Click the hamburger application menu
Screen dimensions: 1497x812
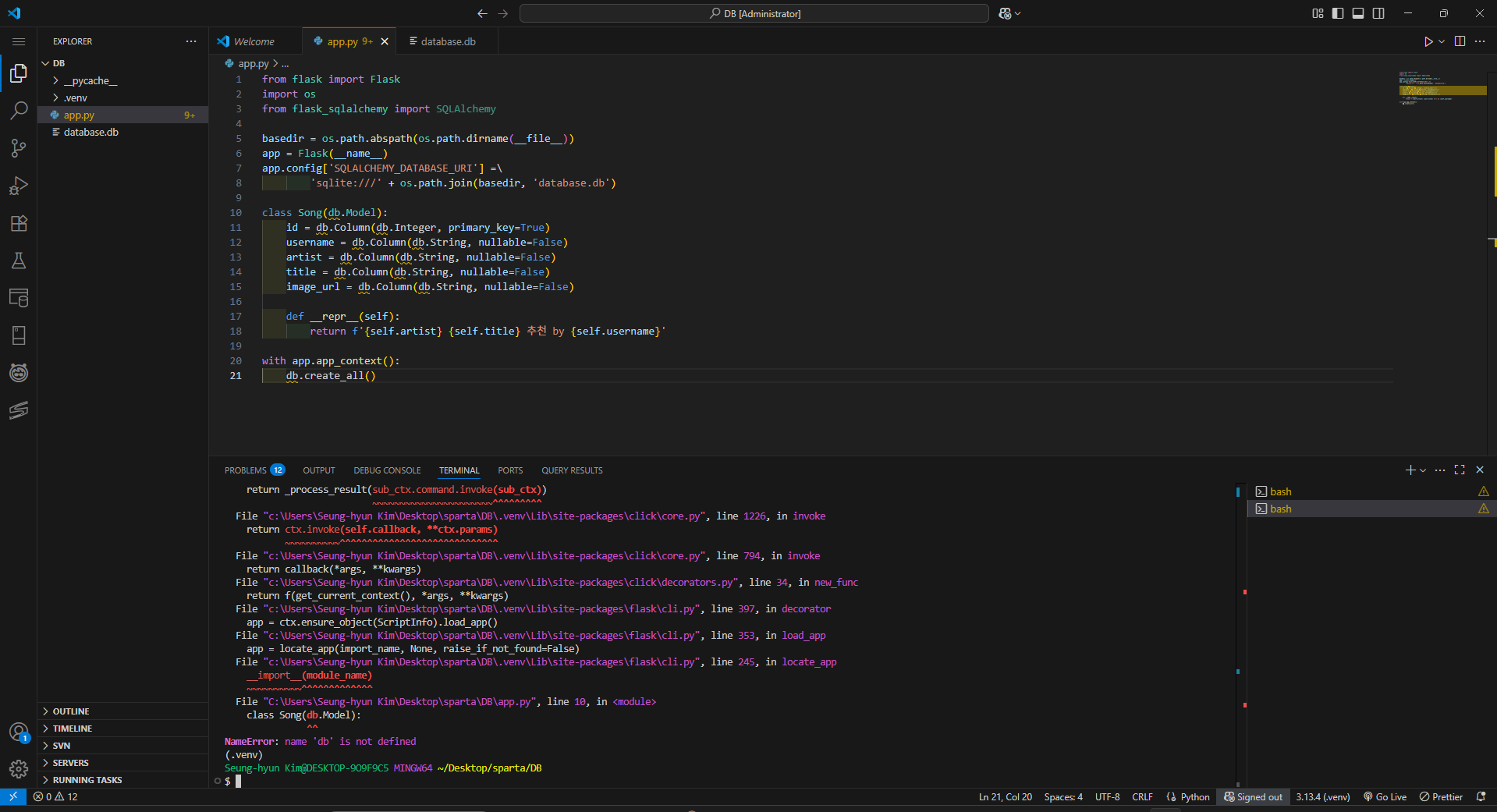19,41
